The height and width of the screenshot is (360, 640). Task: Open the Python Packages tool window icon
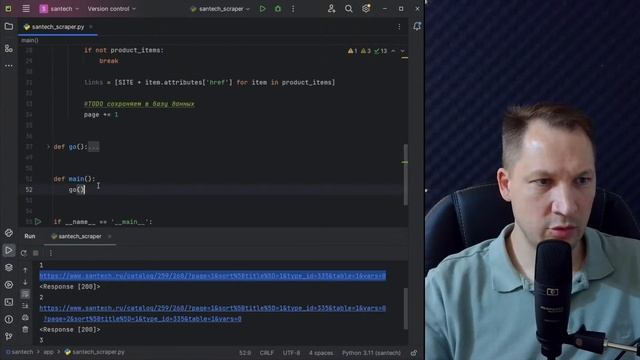pos(9,233)
